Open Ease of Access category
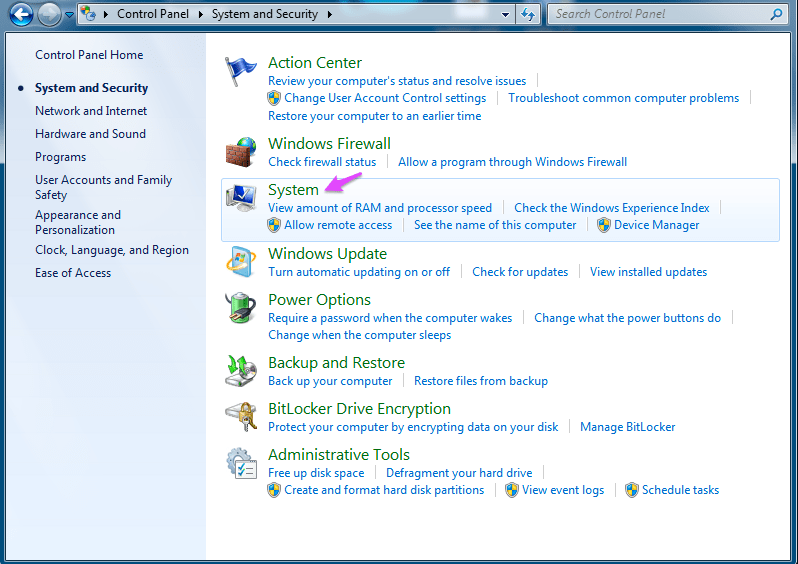The width and height of the screenshot is (798, 564). (73, 273)
